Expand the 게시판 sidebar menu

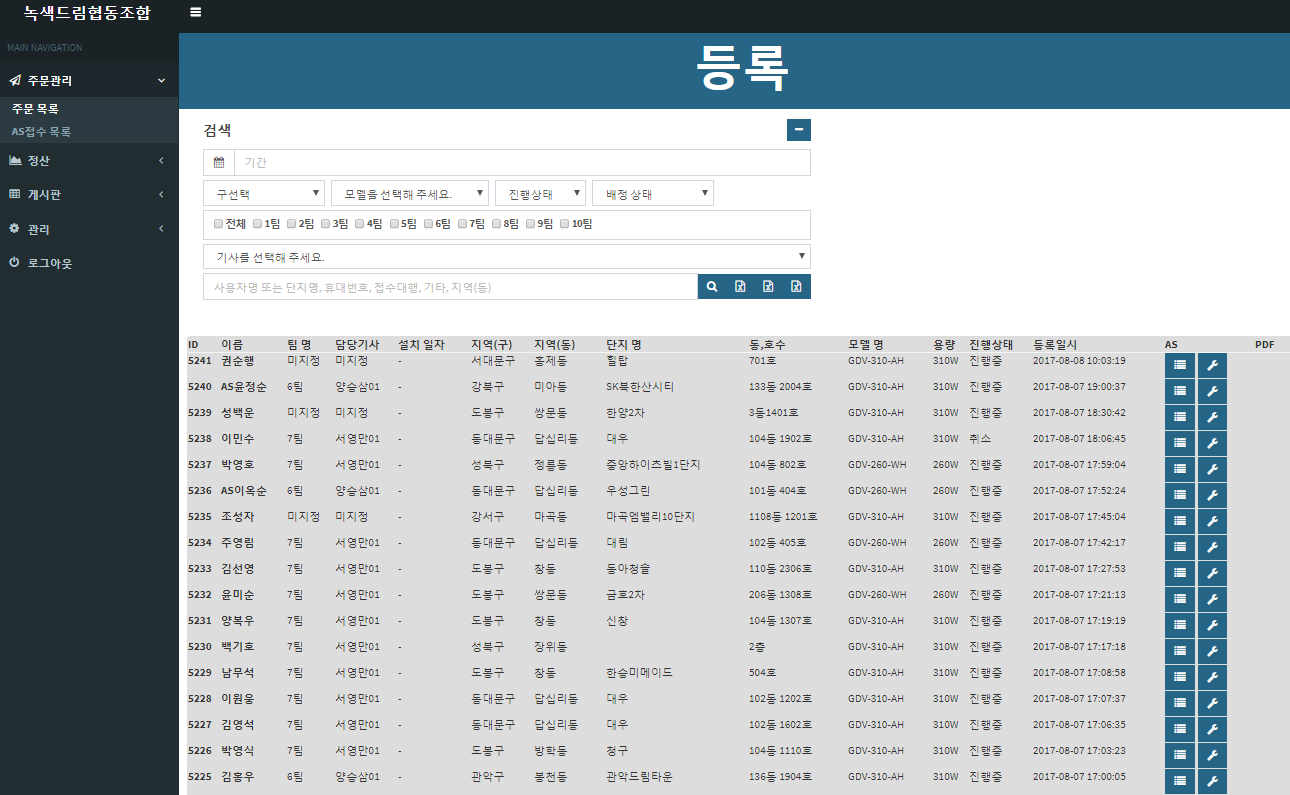[x=89, y=194]
